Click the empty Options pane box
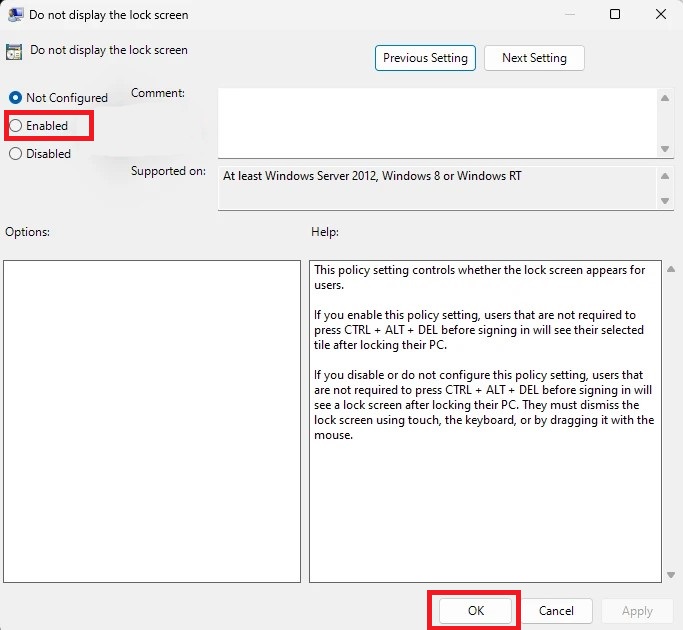The image size is (683, 630). (152, 421)
